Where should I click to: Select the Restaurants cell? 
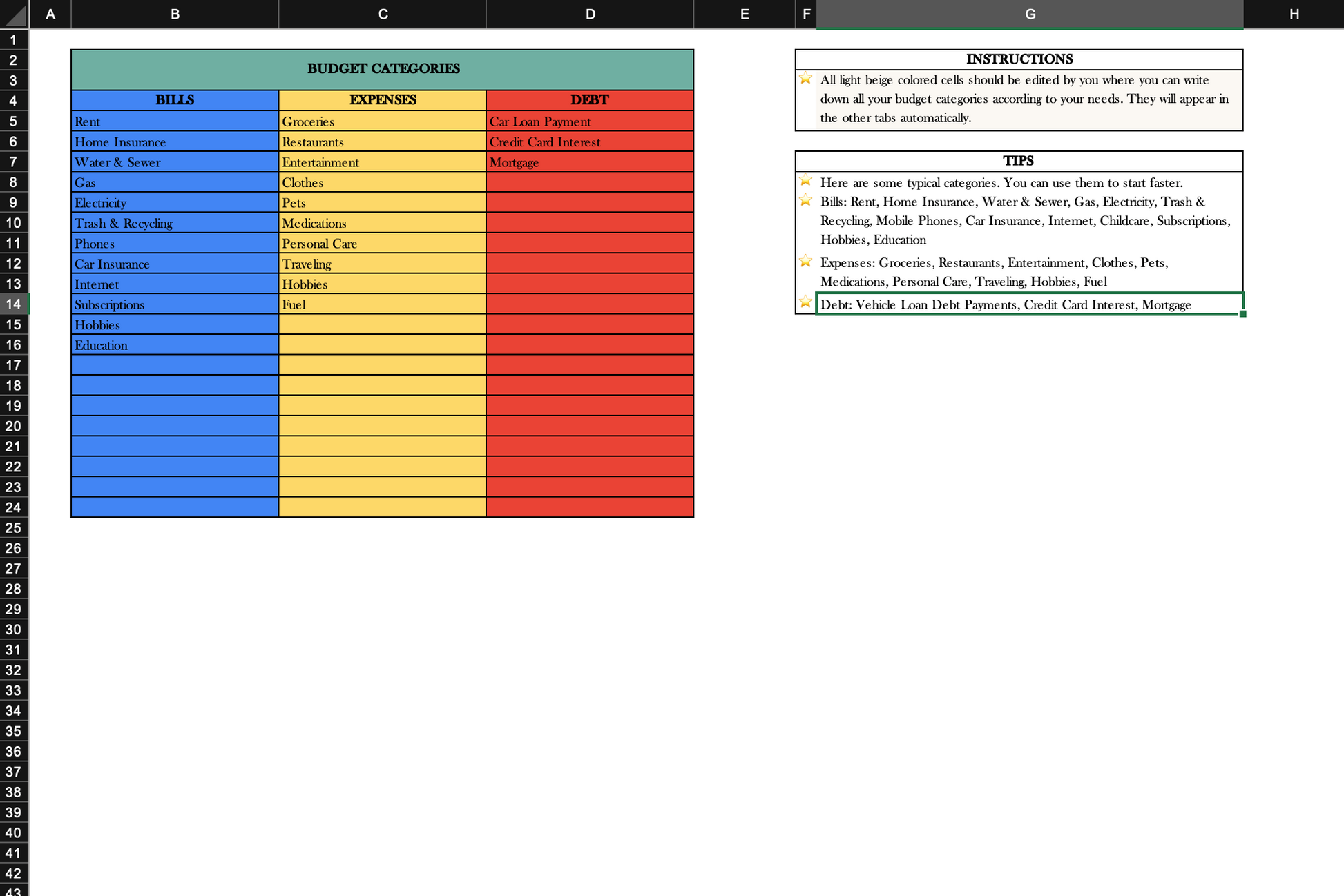tap(383, 142)
